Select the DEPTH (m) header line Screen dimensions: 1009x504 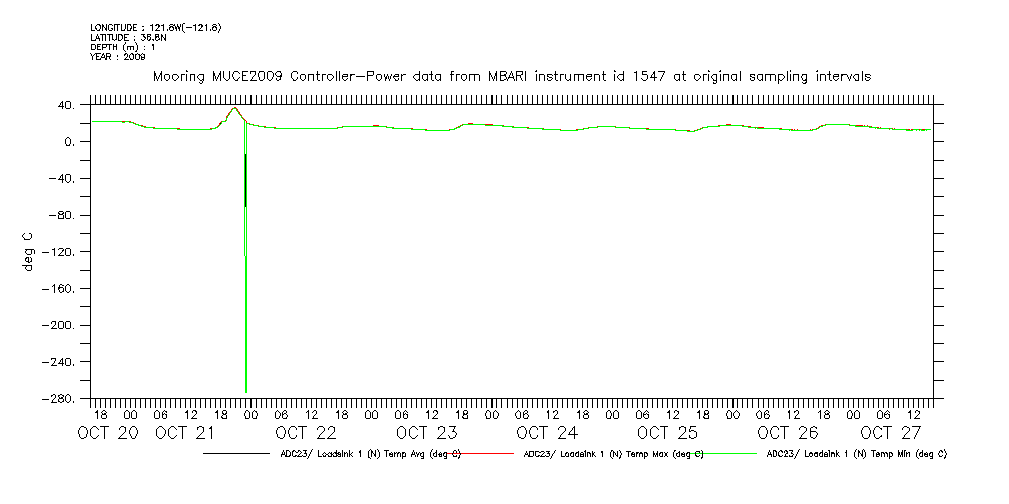[x=122, y=47]
